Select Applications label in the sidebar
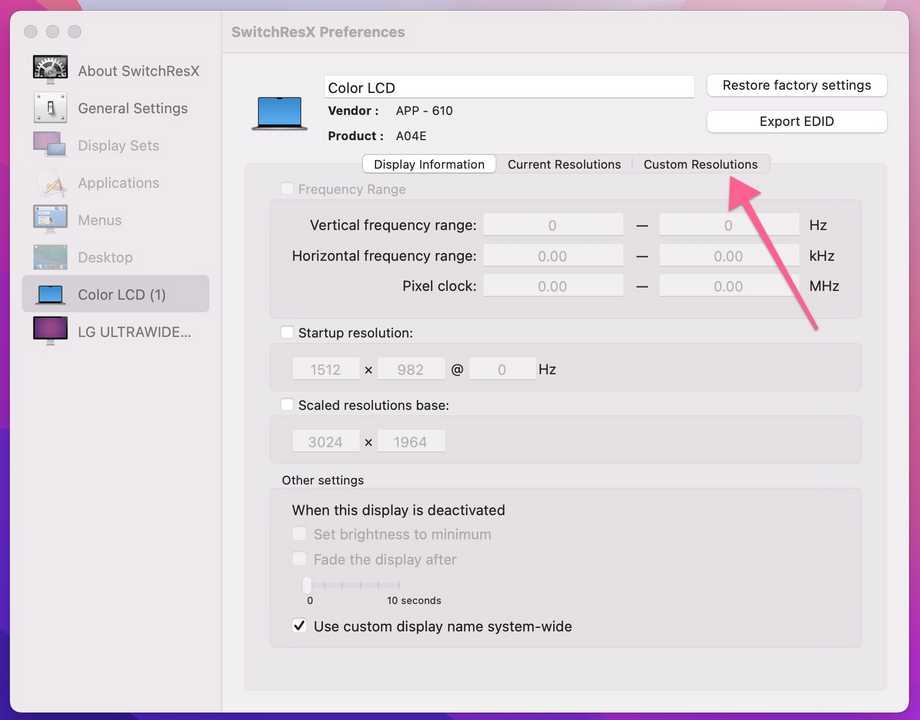The image size is (920, 720). (119, 183)
